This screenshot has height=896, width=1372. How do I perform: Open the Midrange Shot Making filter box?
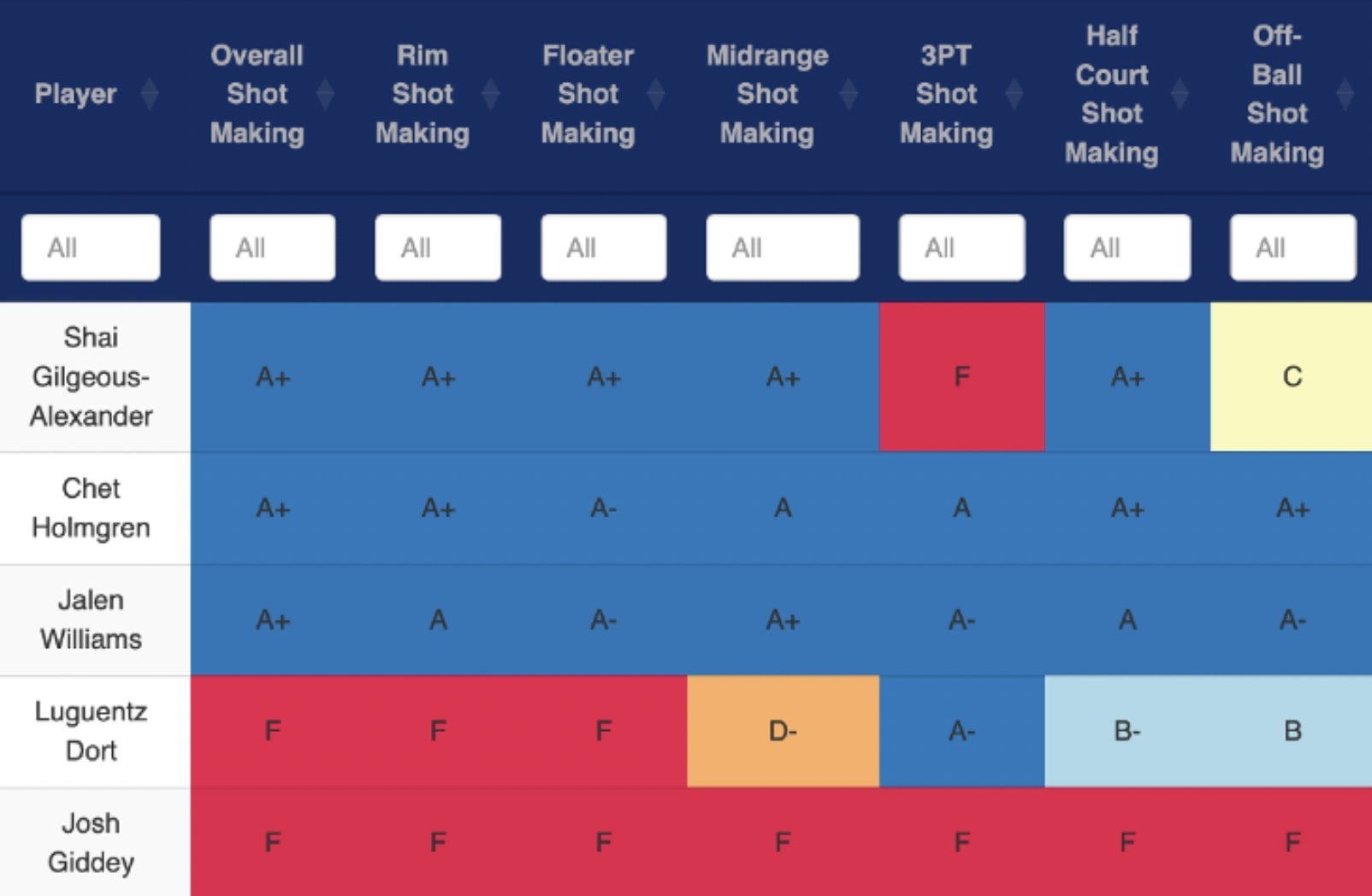[x=782, y=248]
